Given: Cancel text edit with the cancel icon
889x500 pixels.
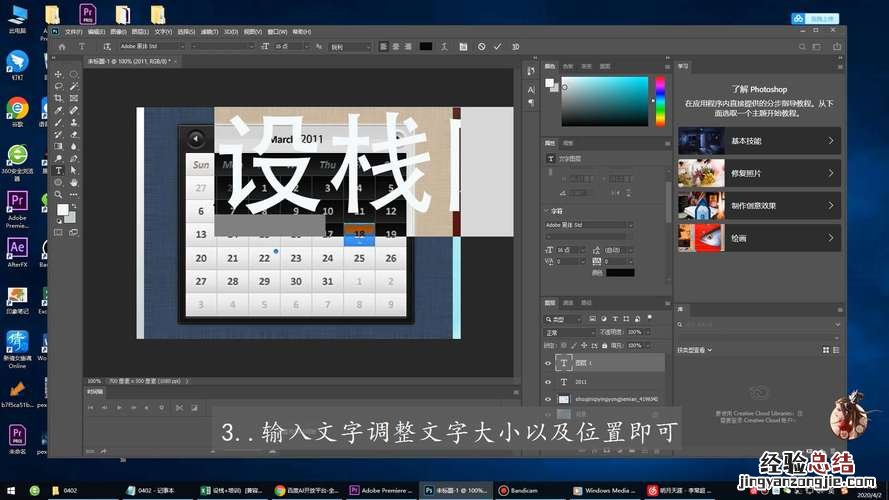Looking at the screenshot, I should pyautogui.click(x=481, y=46).
